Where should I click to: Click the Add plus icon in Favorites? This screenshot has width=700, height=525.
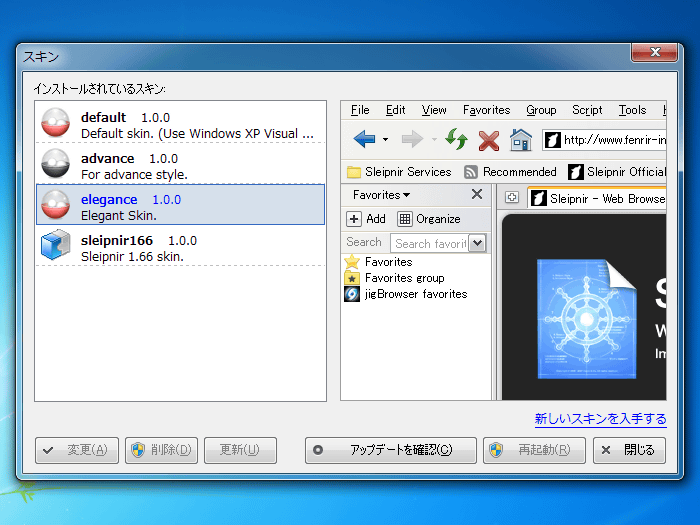(x=354, y=219)
